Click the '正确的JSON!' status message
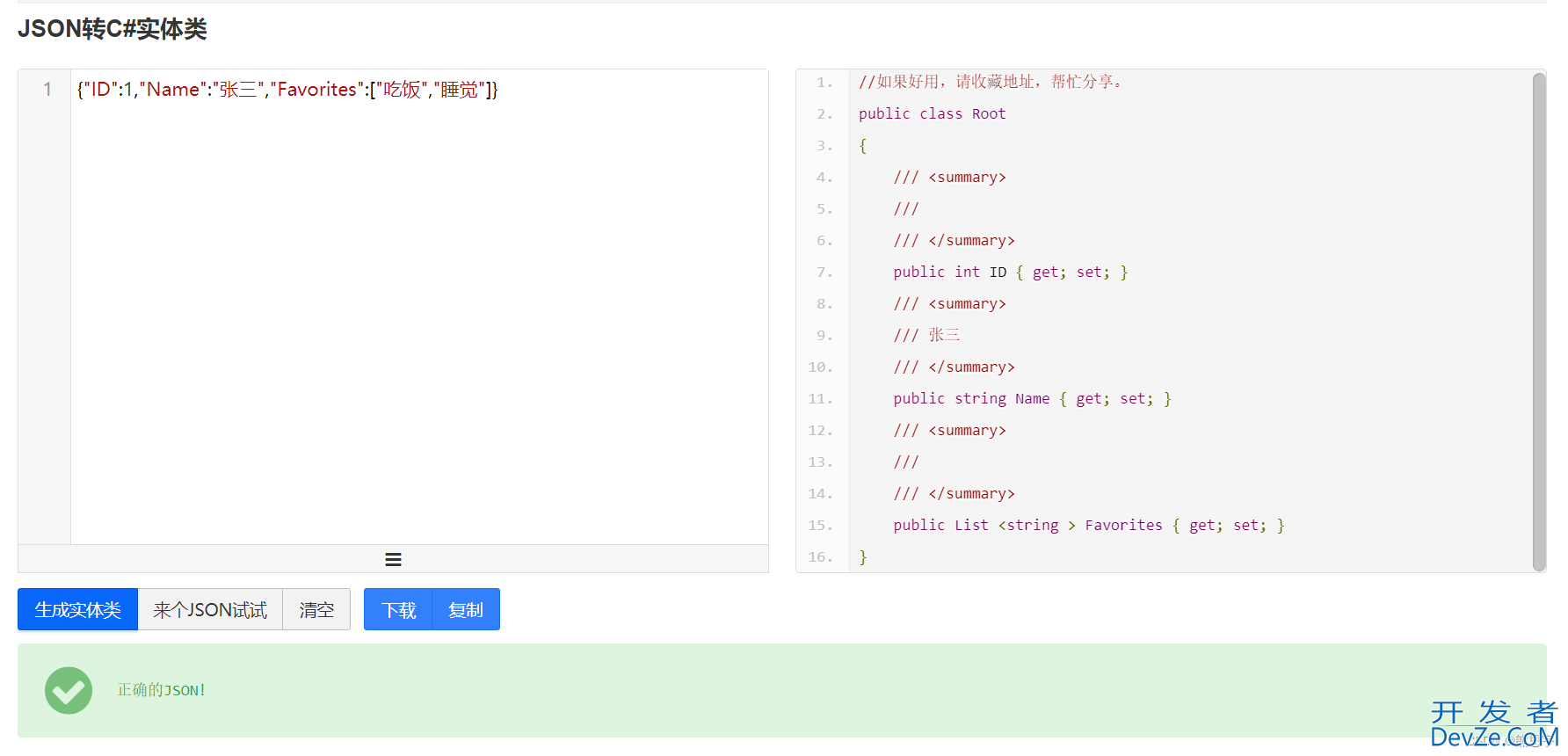 tap(162, 690)
